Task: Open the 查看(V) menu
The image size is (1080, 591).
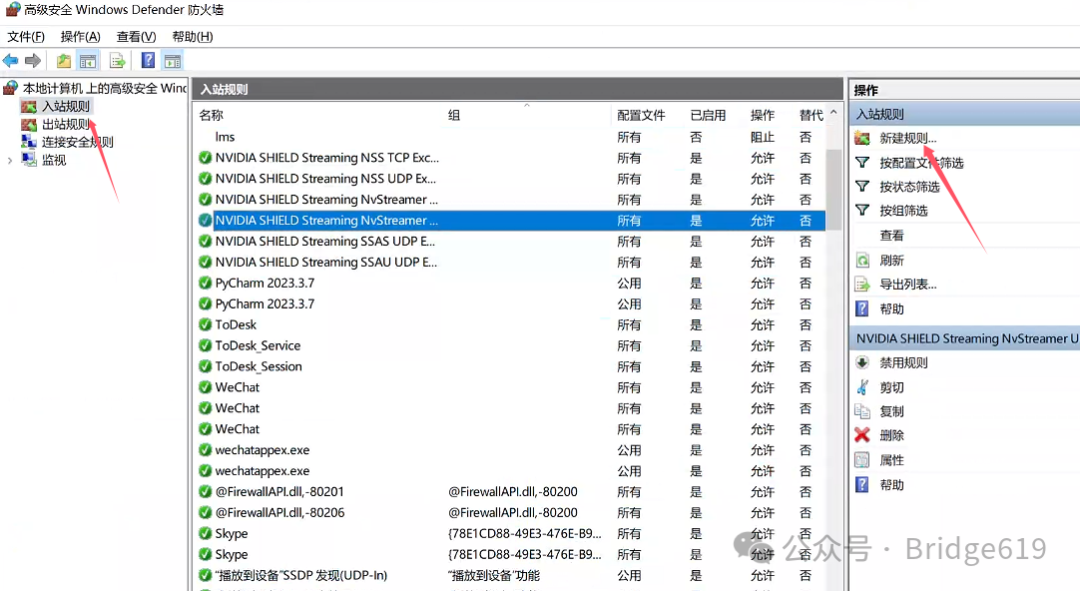Action: (136, 37)
